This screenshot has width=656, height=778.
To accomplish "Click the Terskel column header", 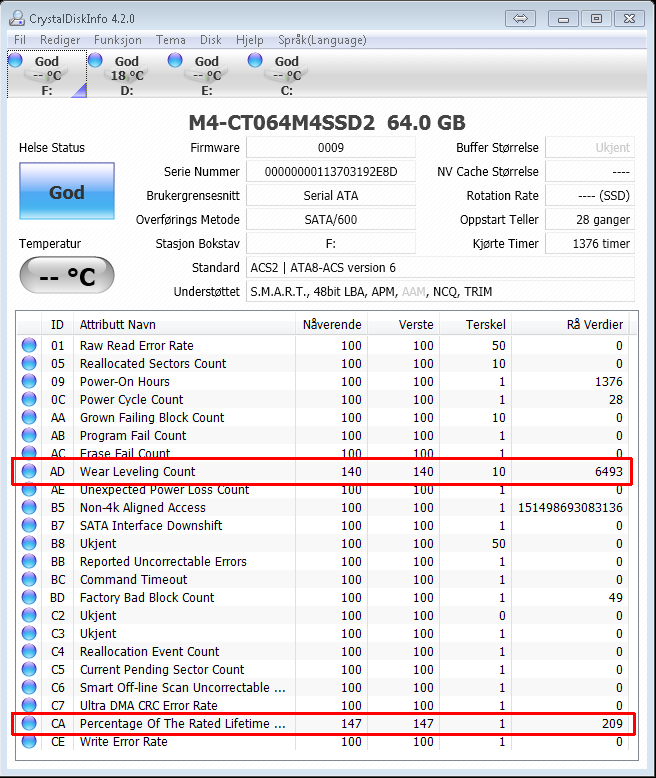I will [x=475, y=324].
